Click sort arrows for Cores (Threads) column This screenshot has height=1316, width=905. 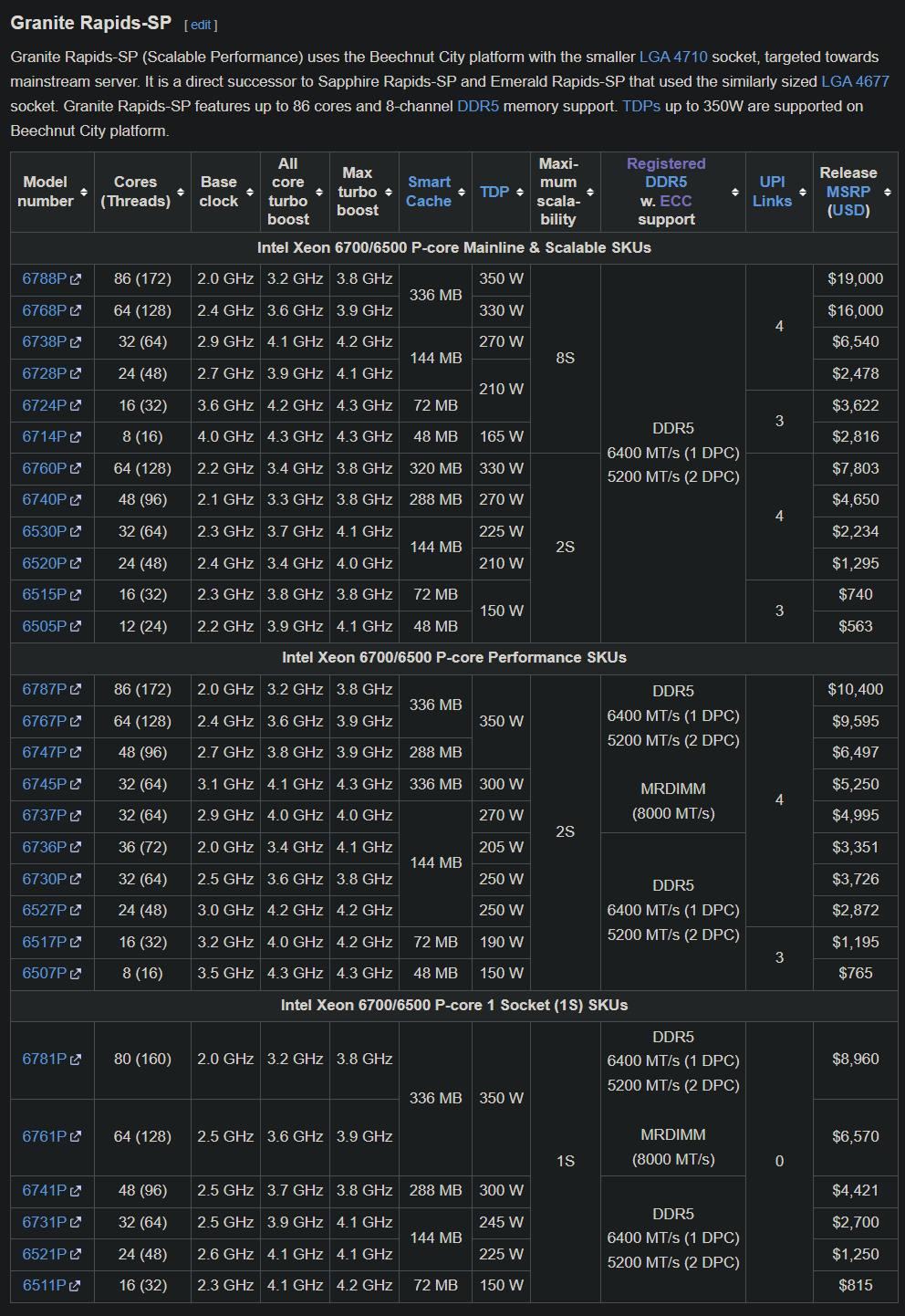tap(181, 192)
